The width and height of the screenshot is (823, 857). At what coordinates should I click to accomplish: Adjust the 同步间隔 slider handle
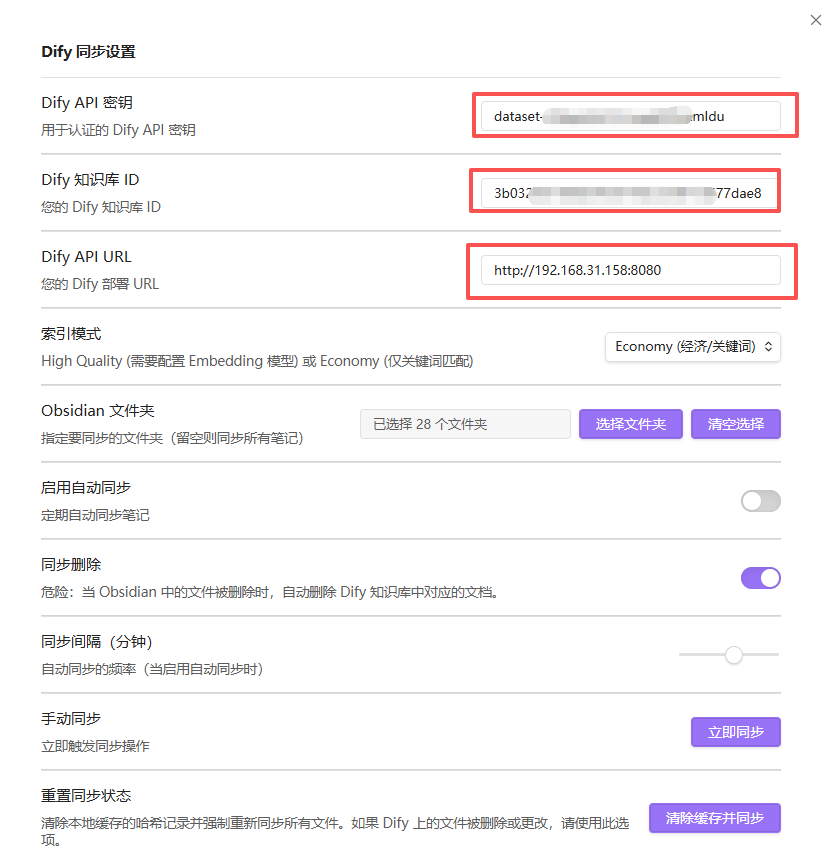coord(734,655)
